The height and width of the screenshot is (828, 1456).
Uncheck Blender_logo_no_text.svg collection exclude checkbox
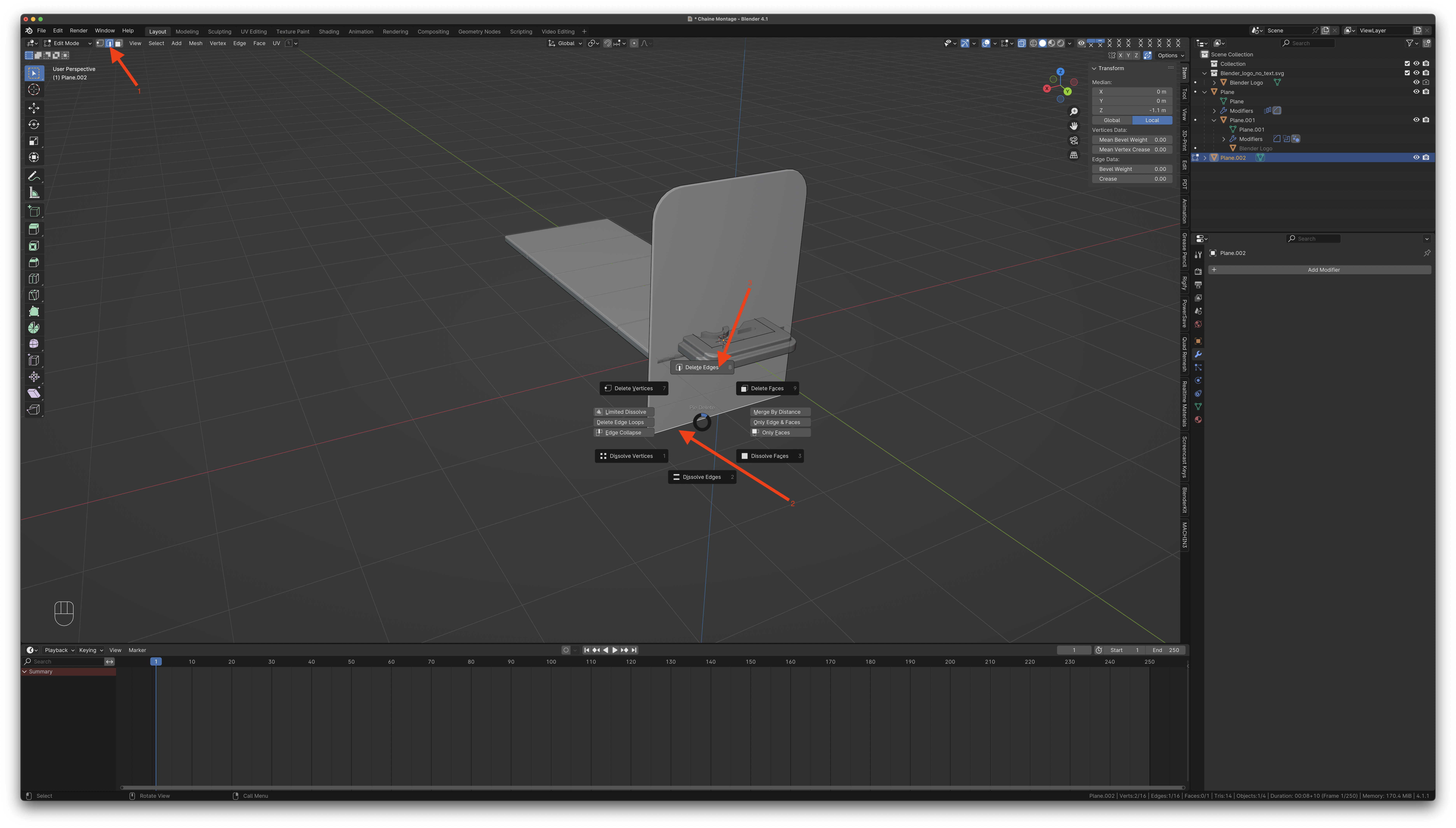point(1407,73)
